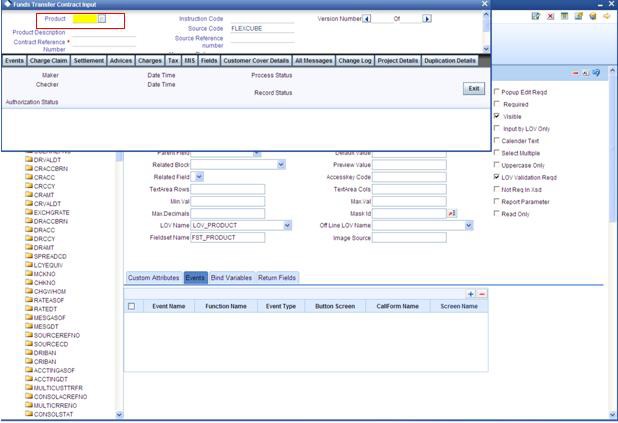This screenshot has height=423, width=618.
Task: Click the Image Source input field
Action: point(409,238)
